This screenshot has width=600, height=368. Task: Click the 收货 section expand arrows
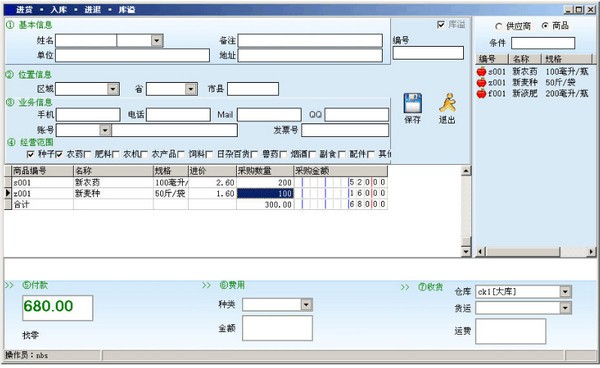(x=405, y=287)
